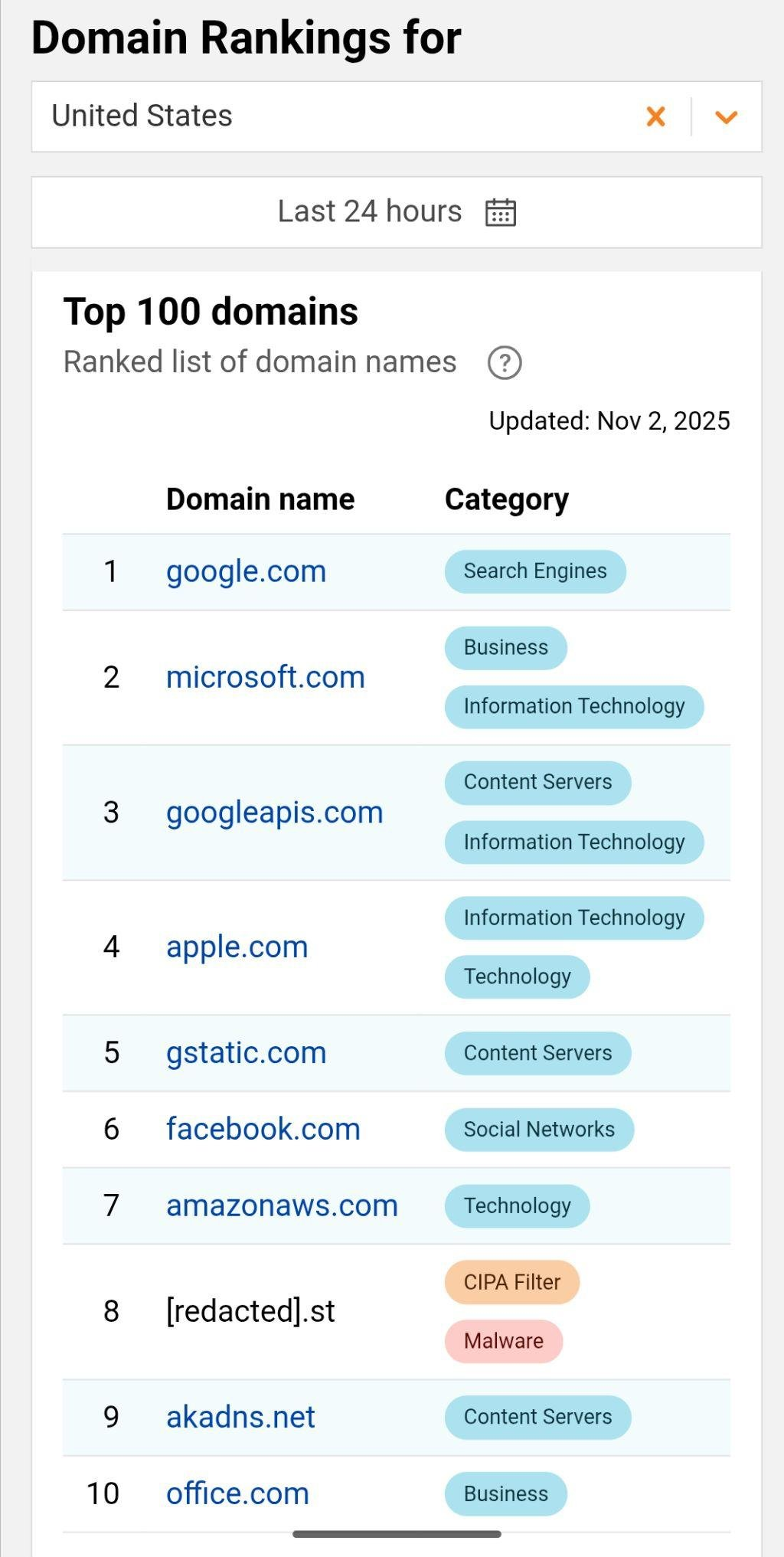Open the amazonaws.com domain link
The image size is (784, 1557).
click(282, 1205)
